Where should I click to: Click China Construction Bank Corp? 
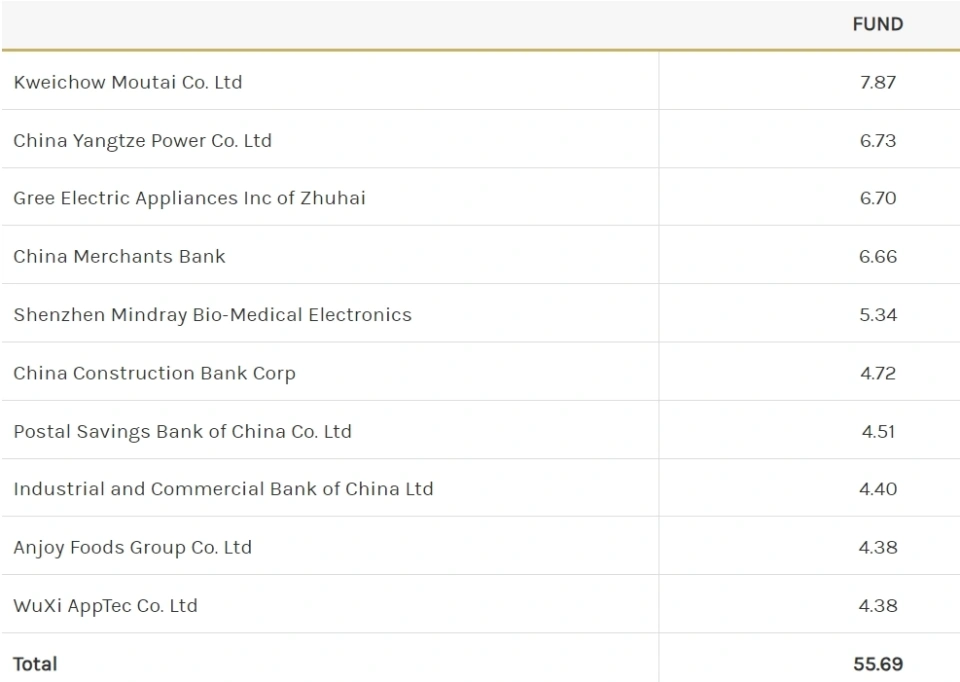click(155, 373)
